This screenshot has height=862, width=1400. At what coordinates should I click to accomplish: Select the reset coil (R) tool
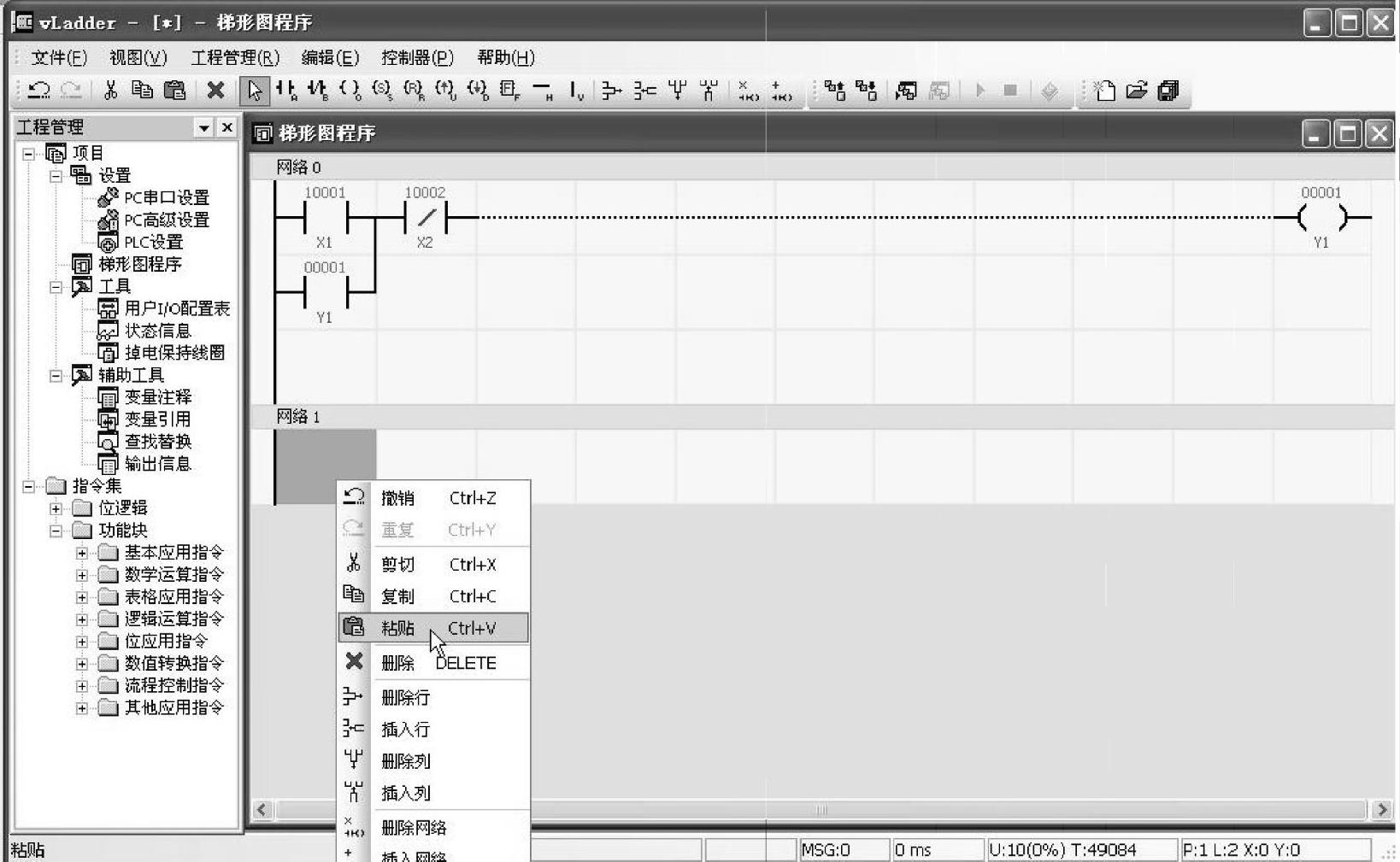click(x=414, y=91)
